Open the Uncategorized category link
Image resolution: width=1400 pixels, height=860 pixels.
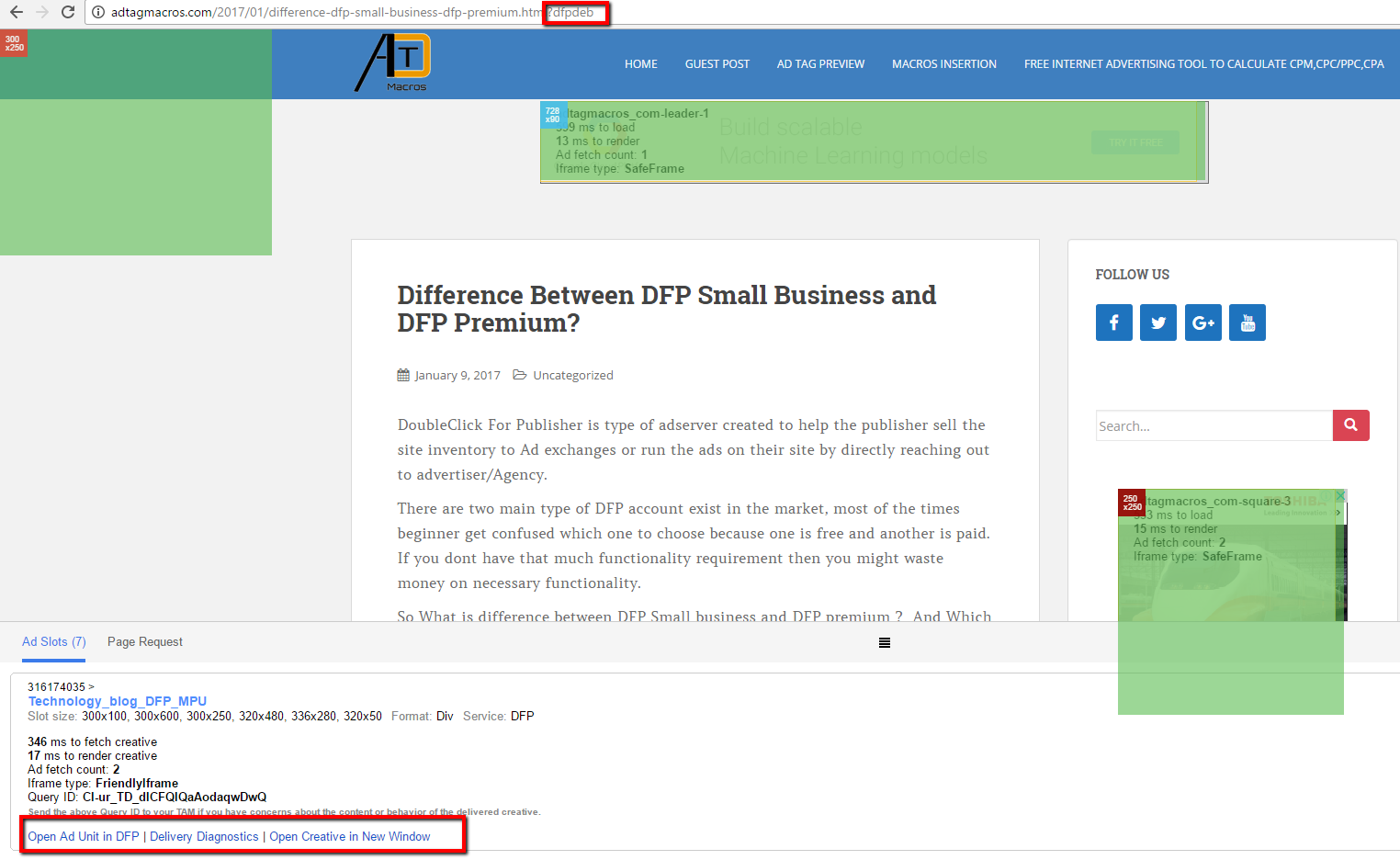coord(573,375)
